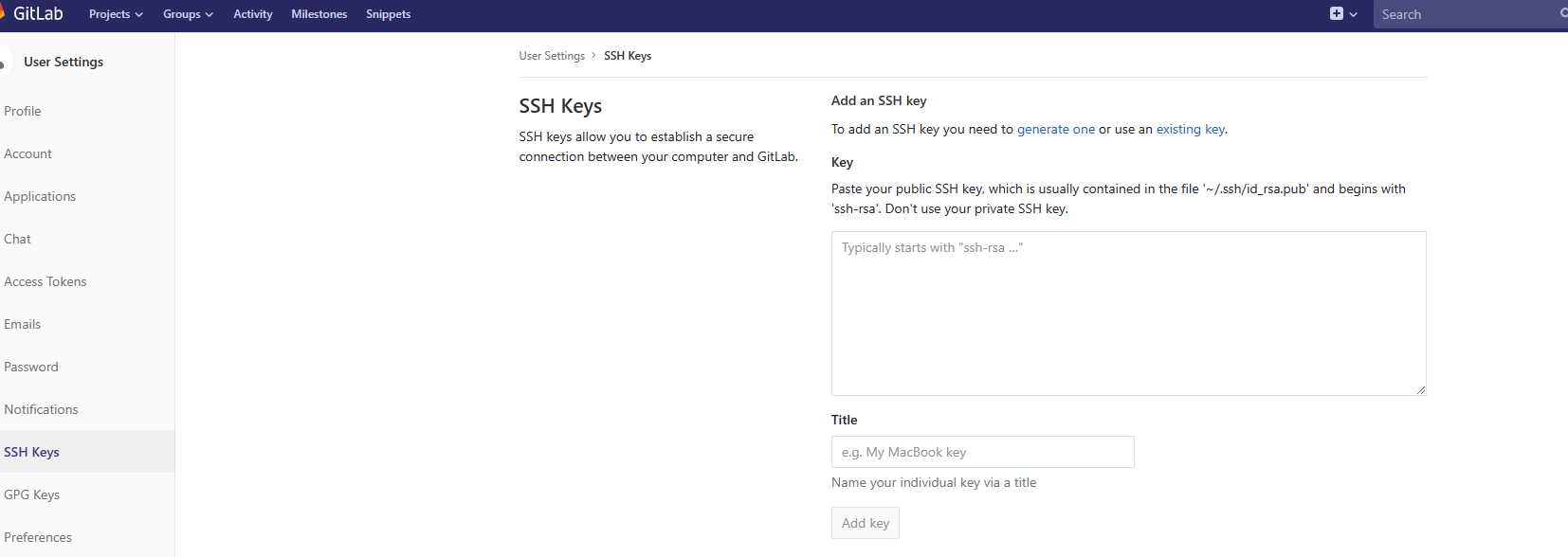This screenshot has width=1568, height=557.
Task: Follow the "generate one" link
Action: tap(1055, 129)
